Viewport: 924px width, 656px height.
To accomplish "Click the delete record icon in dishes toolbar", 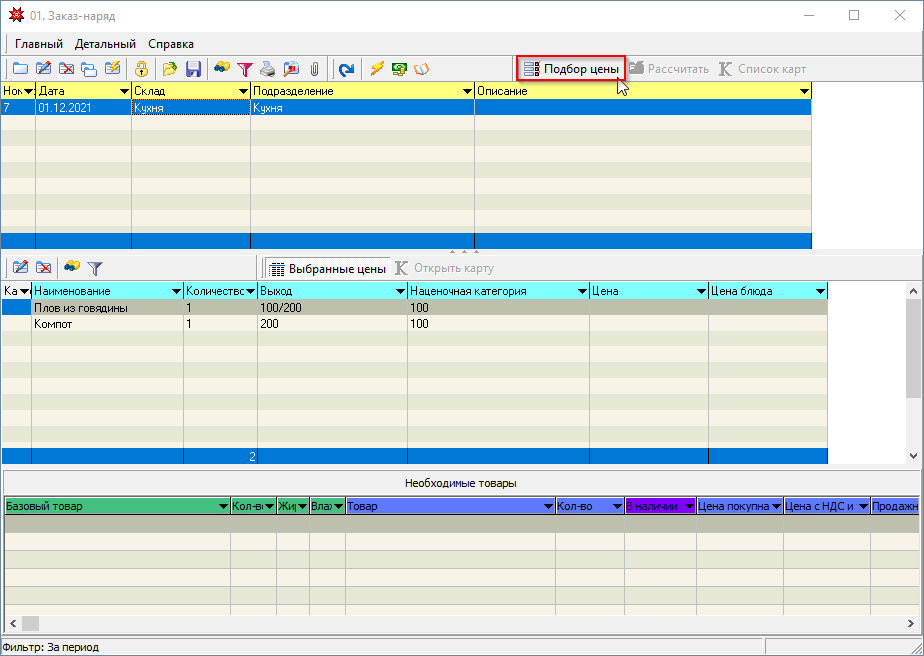I will tap(44, 268).
